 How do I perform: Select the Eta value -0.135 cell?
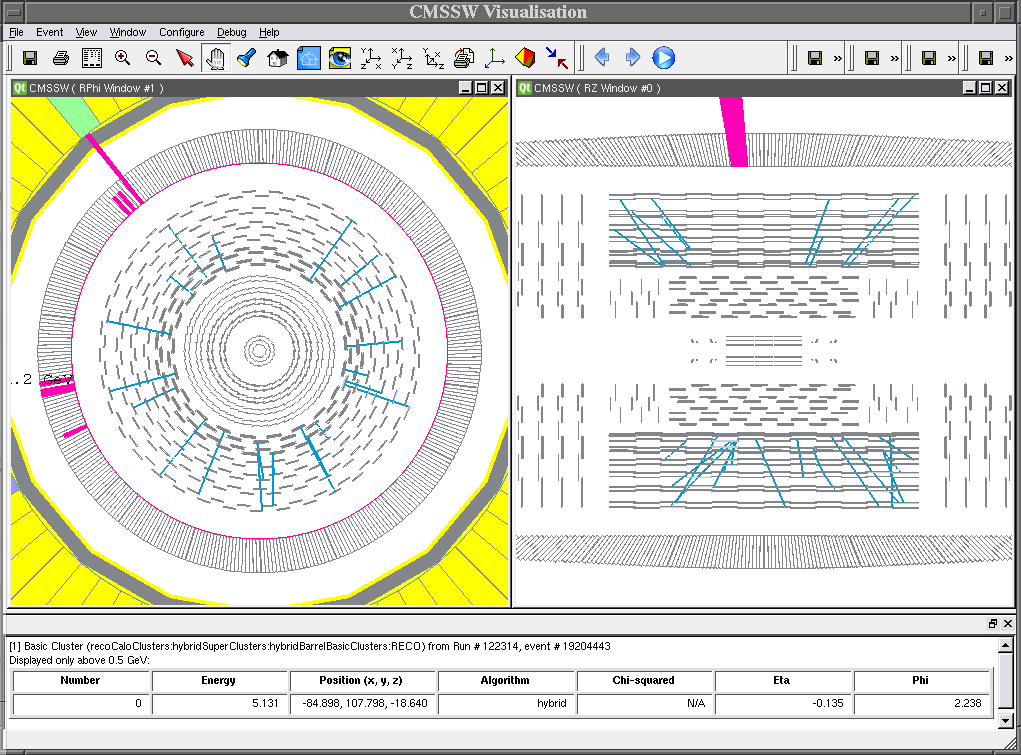coord(783,704)
